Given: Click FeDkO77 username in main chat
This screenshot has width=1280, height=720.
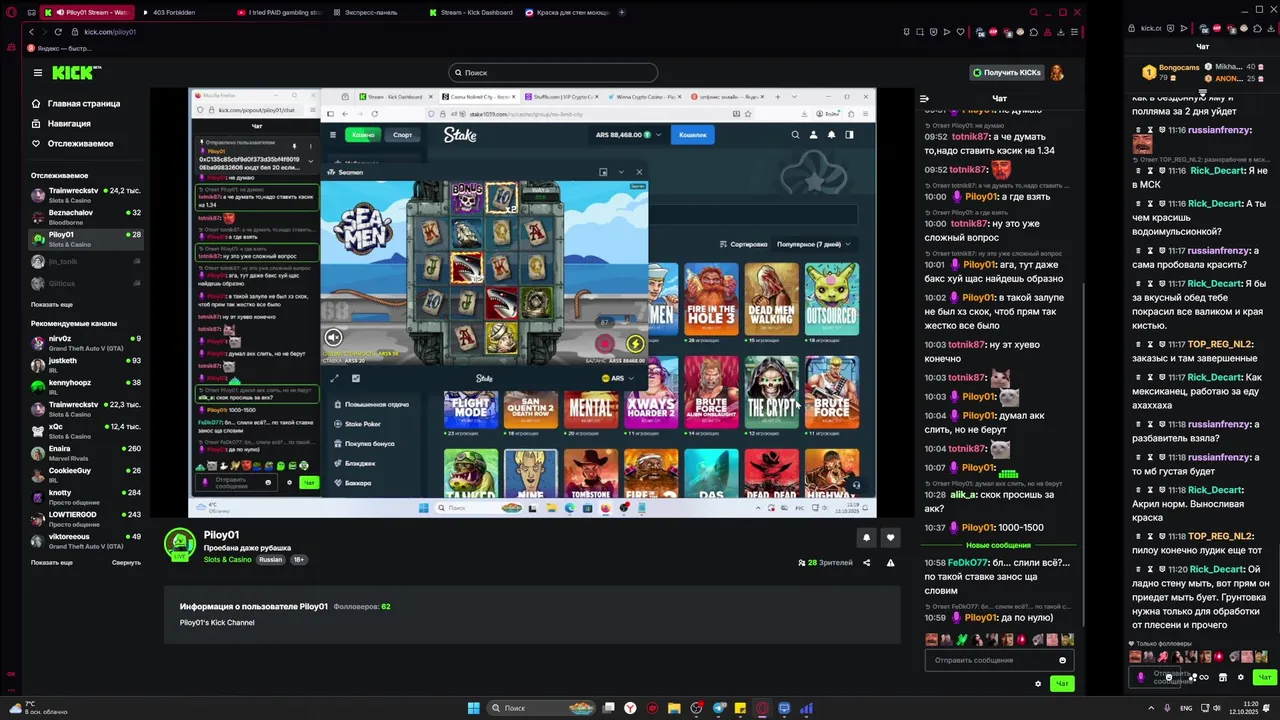Looking at the screenshot, I should [968, 563].
